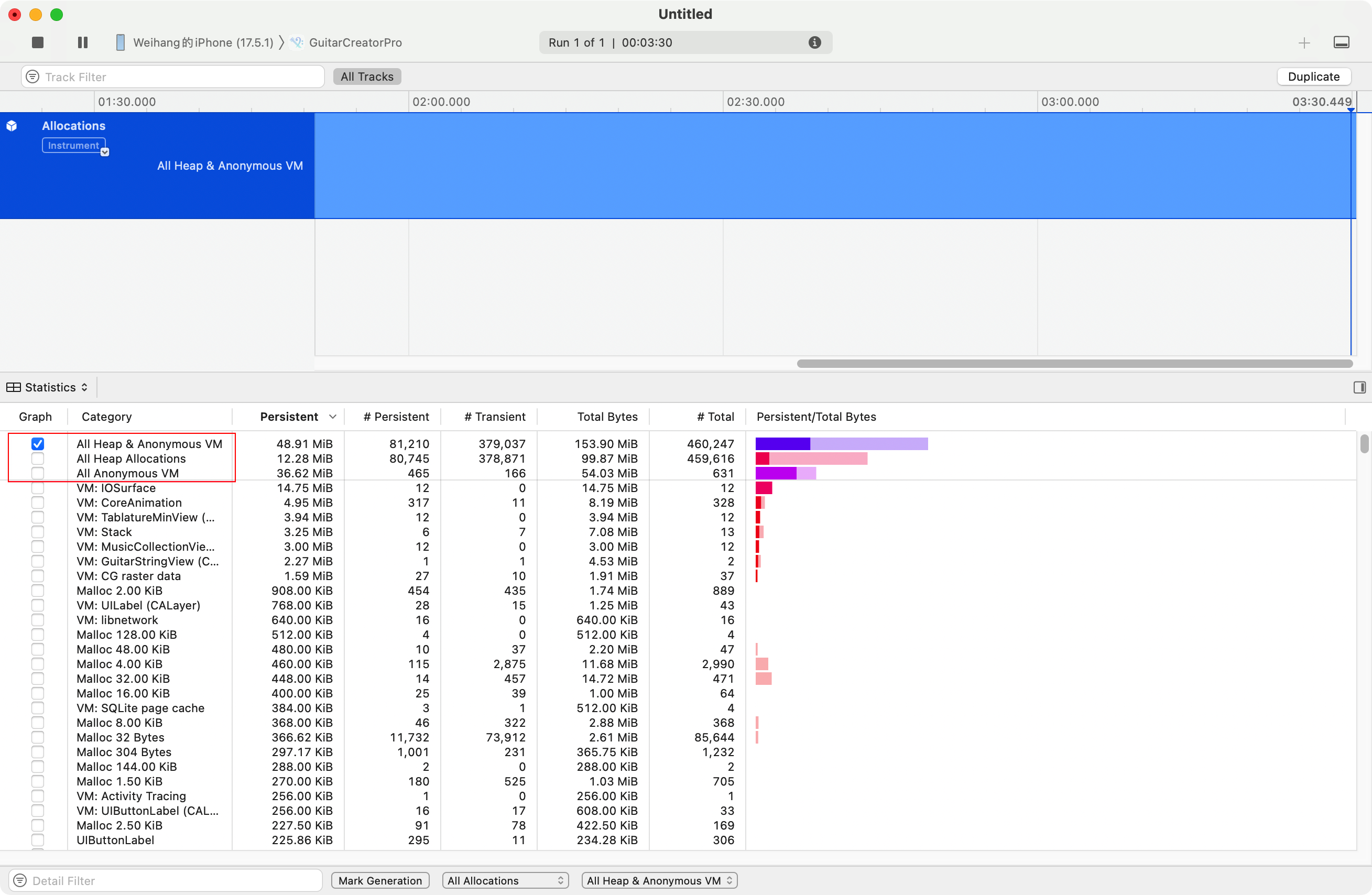Select the VM: TablatureMinView row
The width and height of the screenshot is (1372, 895).
point(678,517)
